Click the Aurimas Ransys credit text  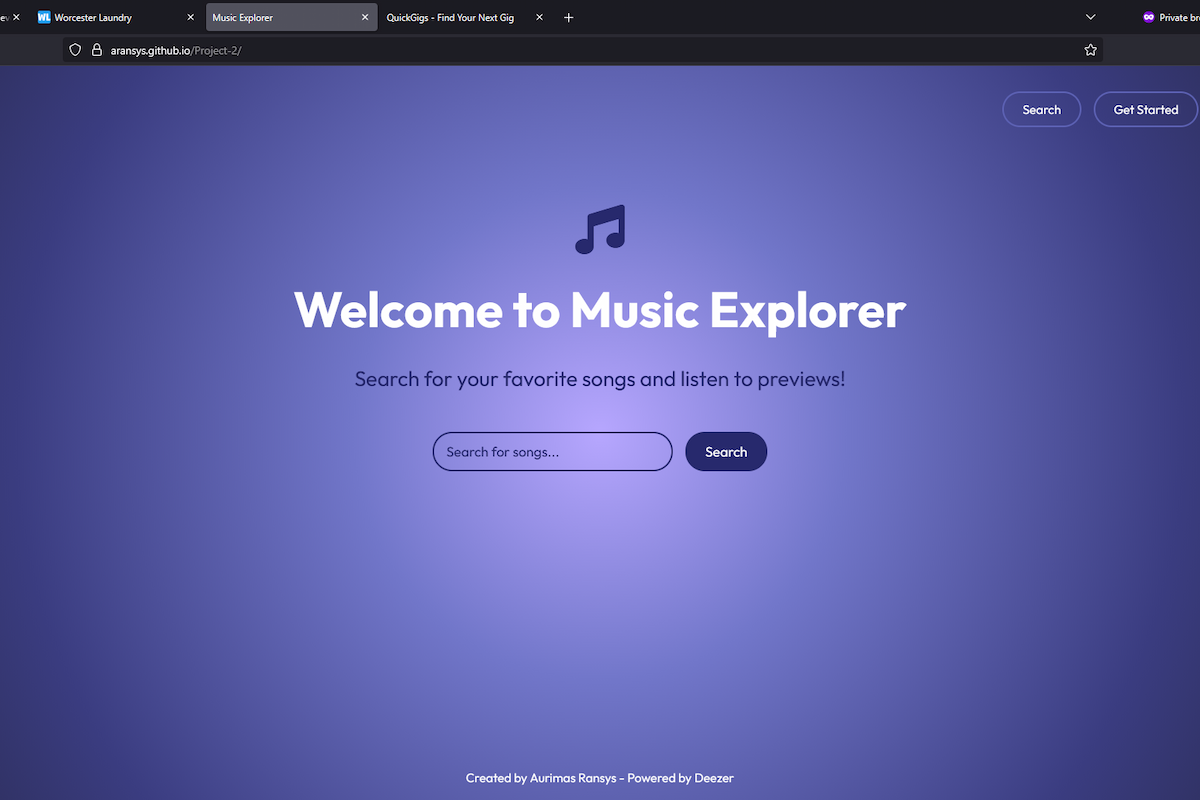click(573, 777)
